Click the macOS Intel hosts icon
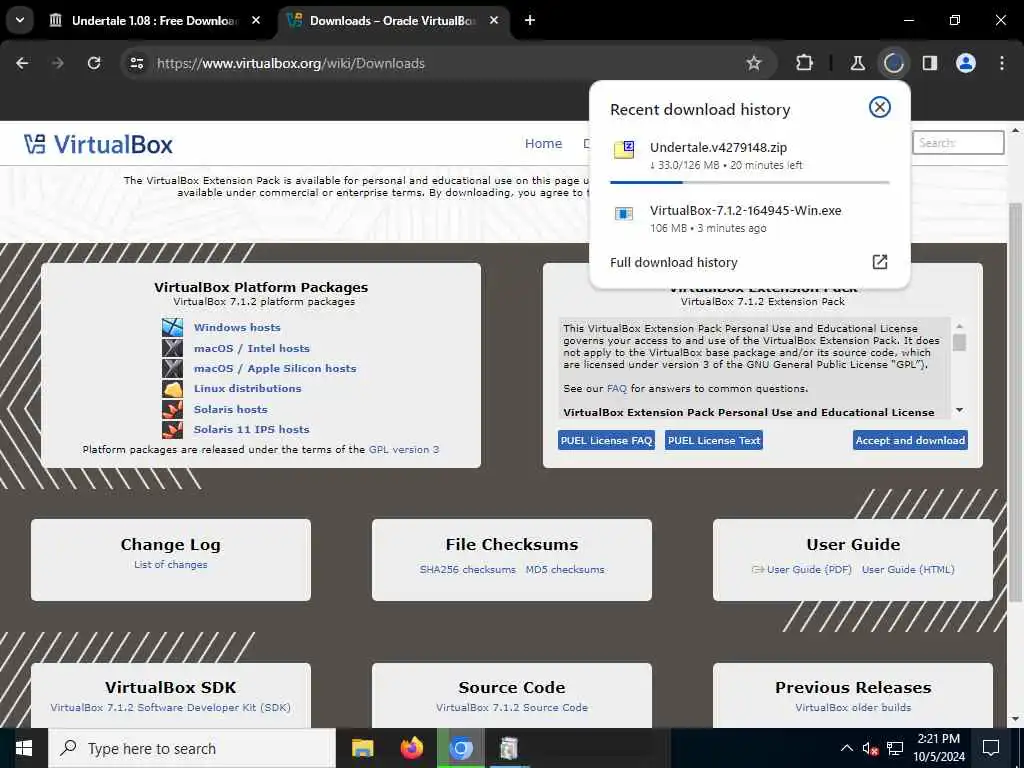The width and height of the screenshot is (1024, 768). 172,347
